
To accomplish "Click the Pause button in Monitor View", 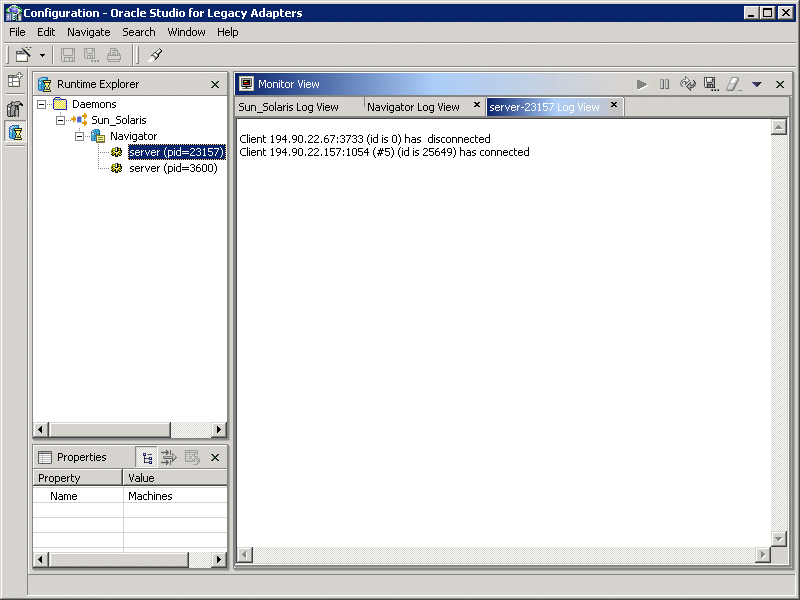I will (x=664, y=84).
